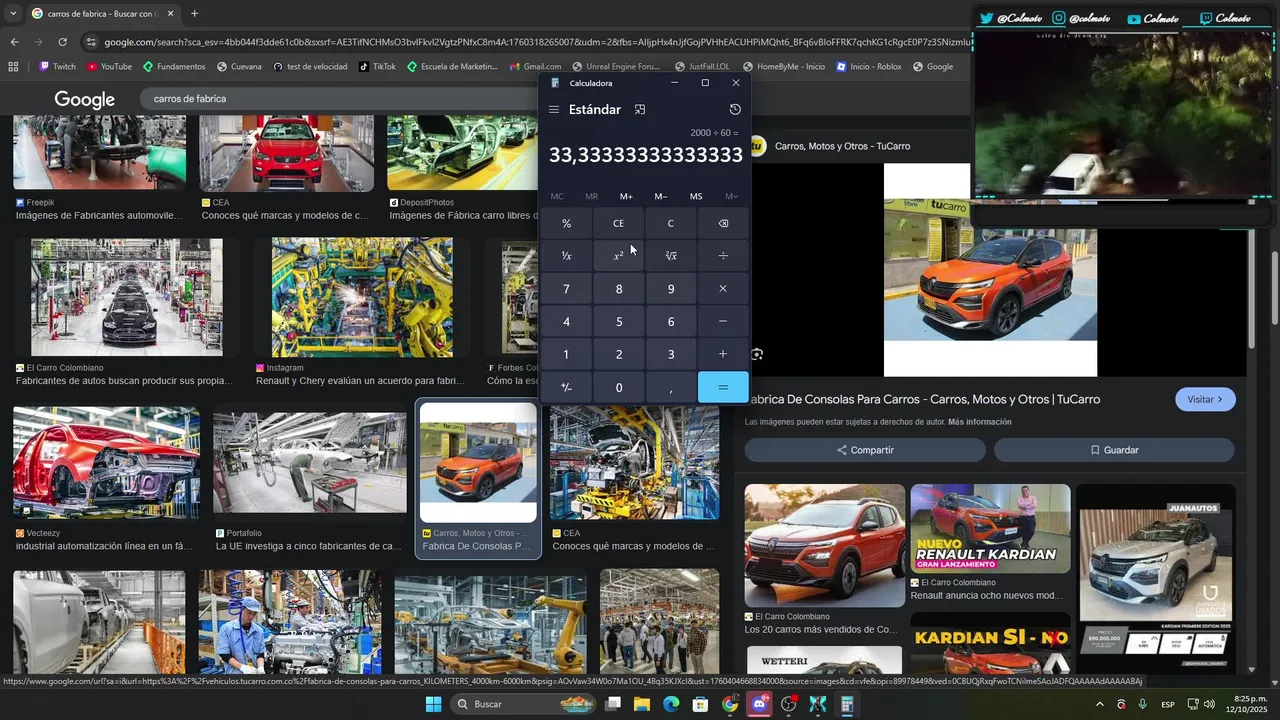Open the Twitch bookmark
This screenshot has height=720, width=1280.
point(57,67)
